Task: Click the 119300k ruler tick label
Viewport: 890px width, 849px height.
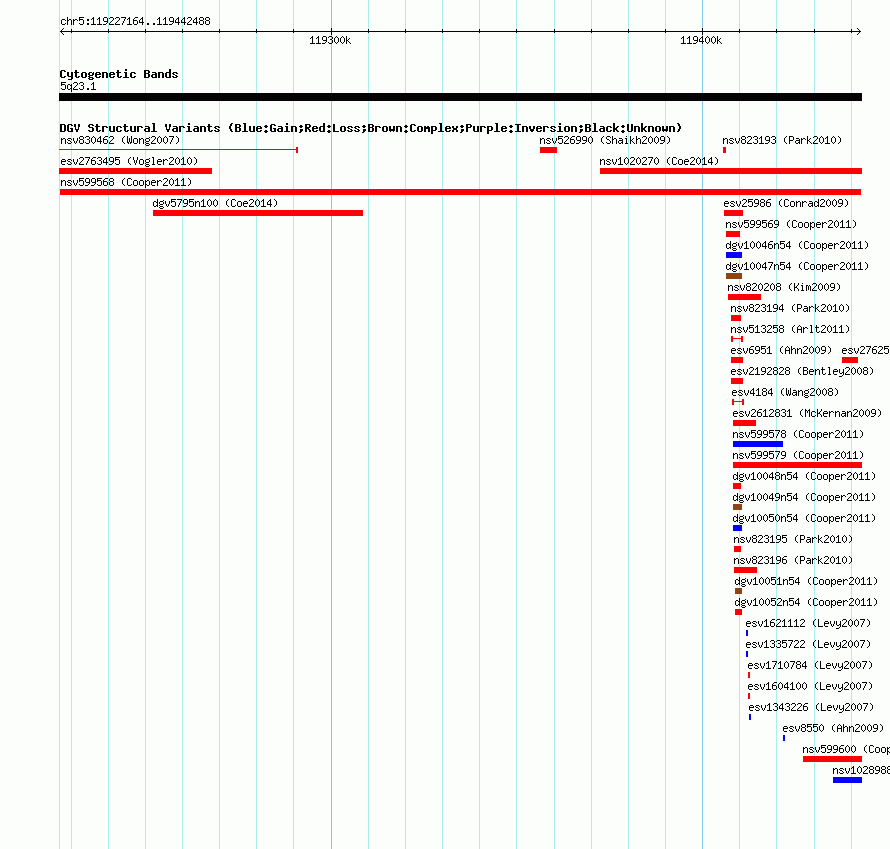Action: click(x=330, y=40)
